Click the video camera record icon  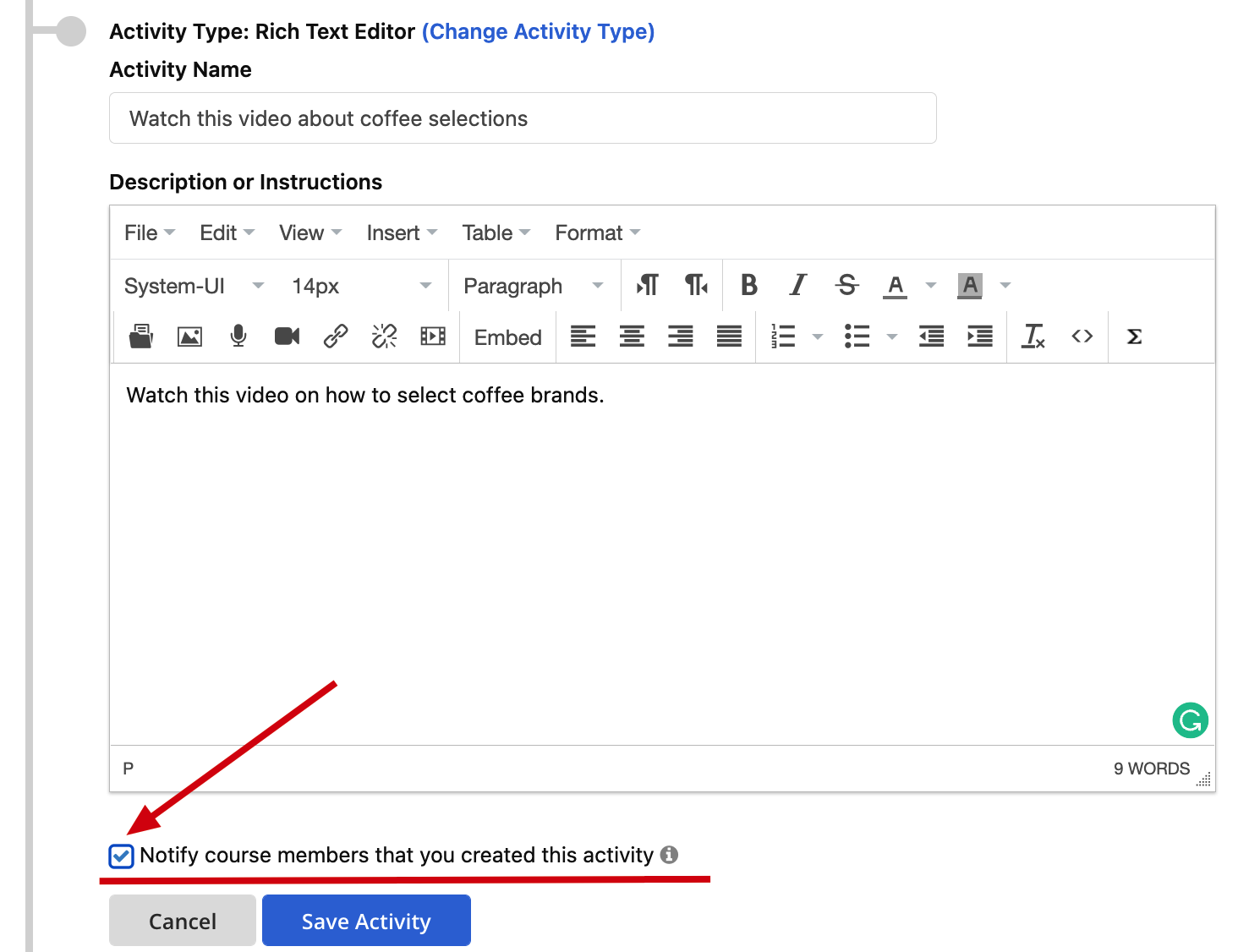click(287, 336)
